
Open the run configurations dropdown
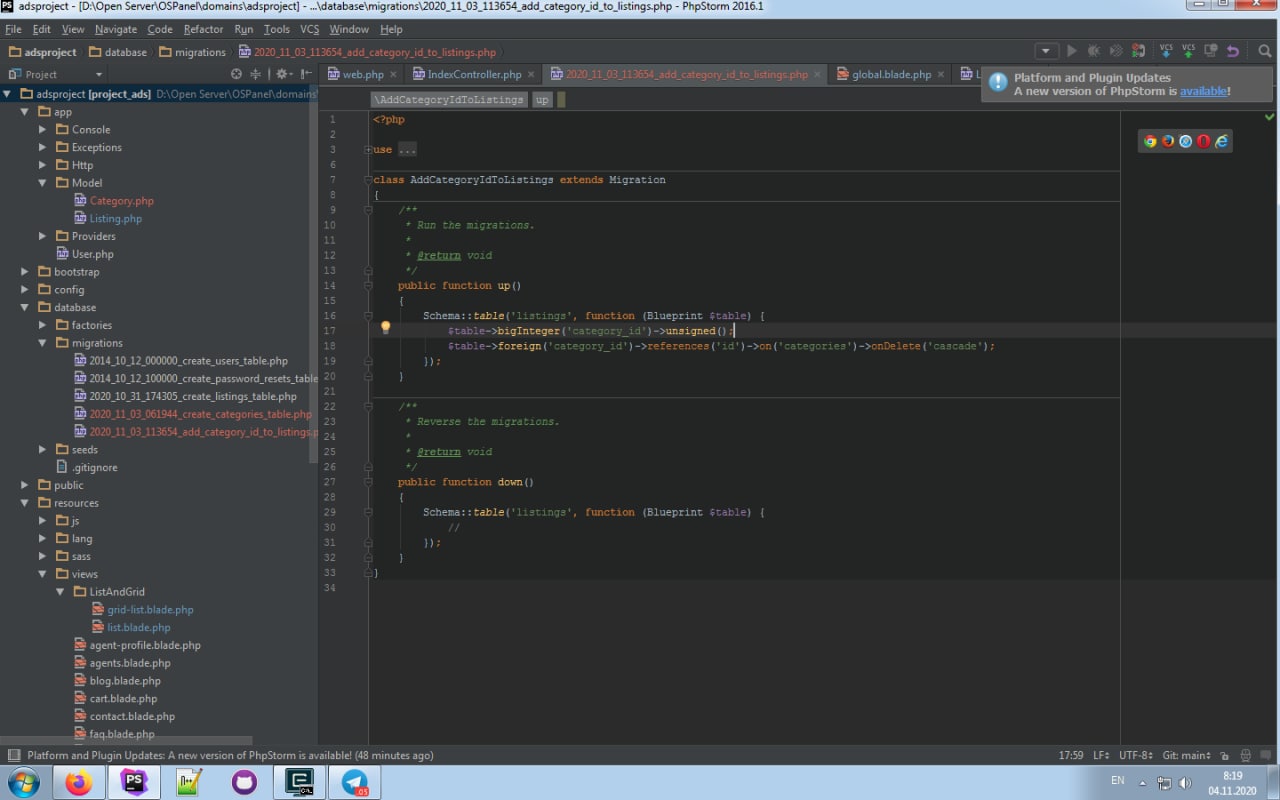(1046, 51)
